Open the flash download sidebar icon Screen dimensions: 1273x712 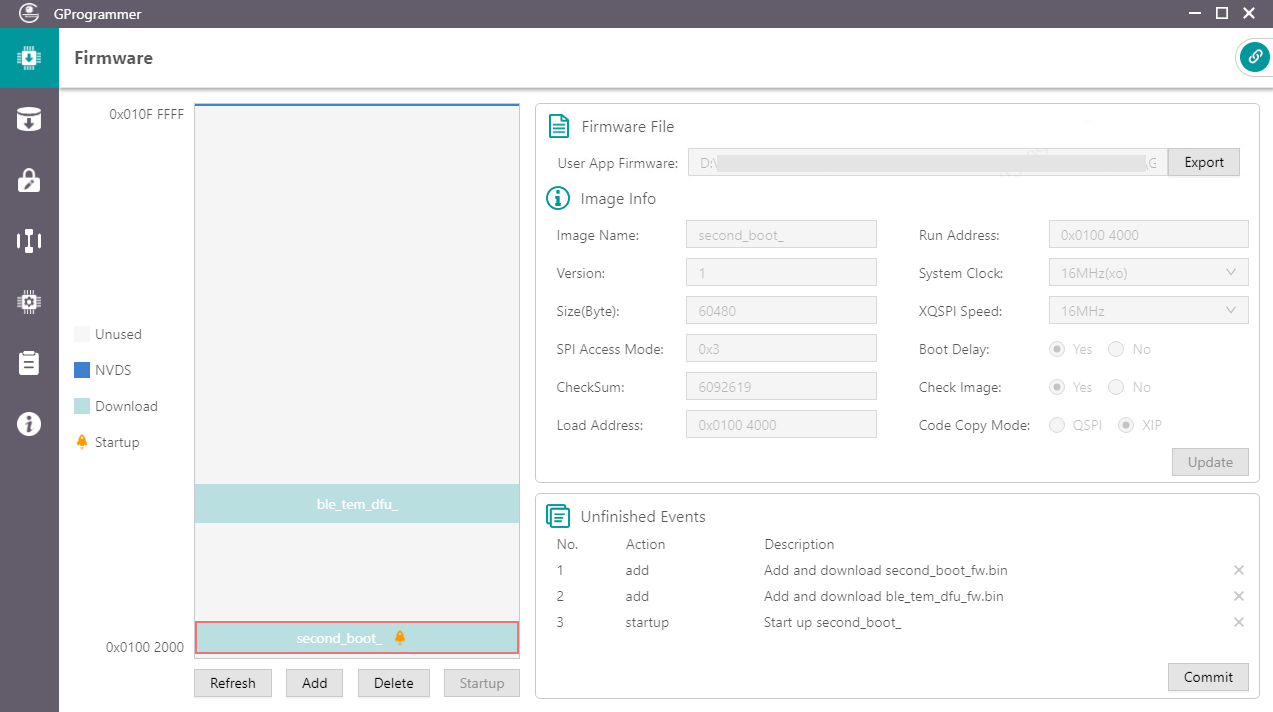[x=29, y=119]
